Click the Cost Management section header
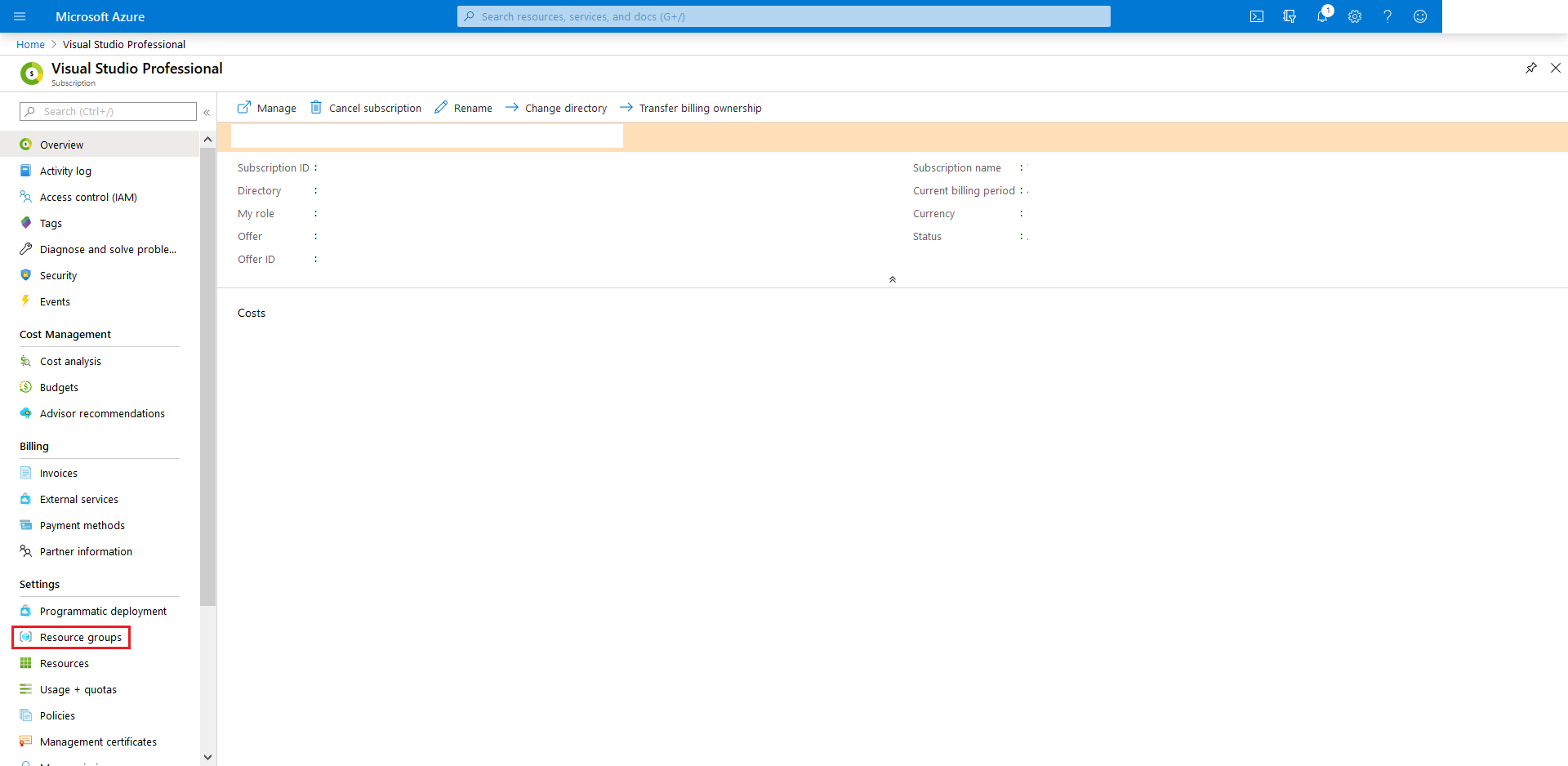The width and height of the screenshot is (1568, 766). (65, 334)
